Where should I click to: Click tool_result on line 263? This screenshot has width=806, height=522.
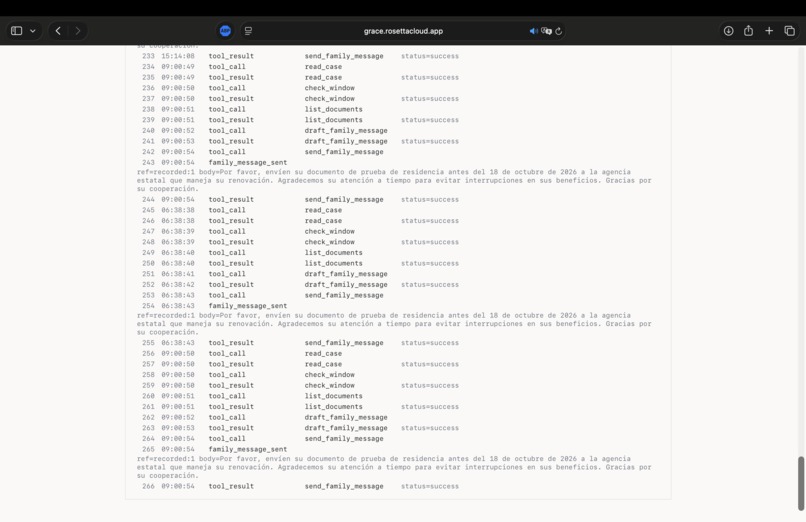tap(231, 428)
